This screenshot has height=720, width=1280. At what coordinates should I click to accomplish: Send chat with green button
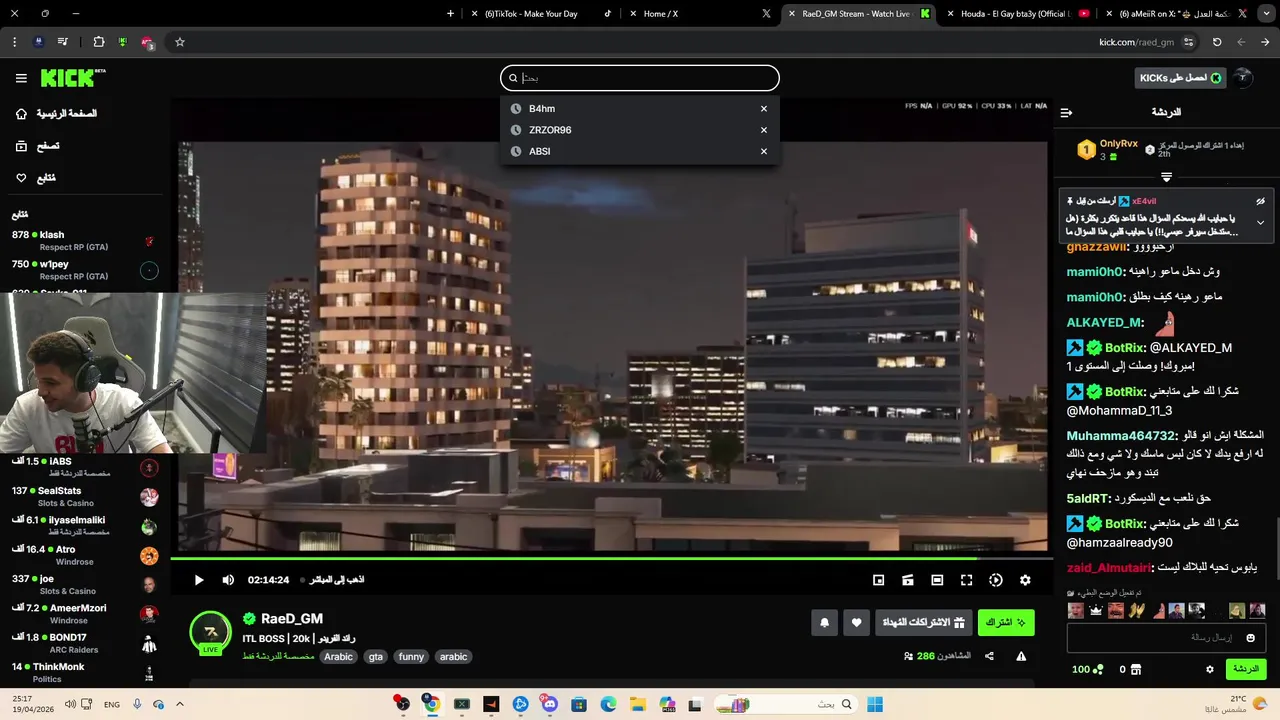point(1246,669)
